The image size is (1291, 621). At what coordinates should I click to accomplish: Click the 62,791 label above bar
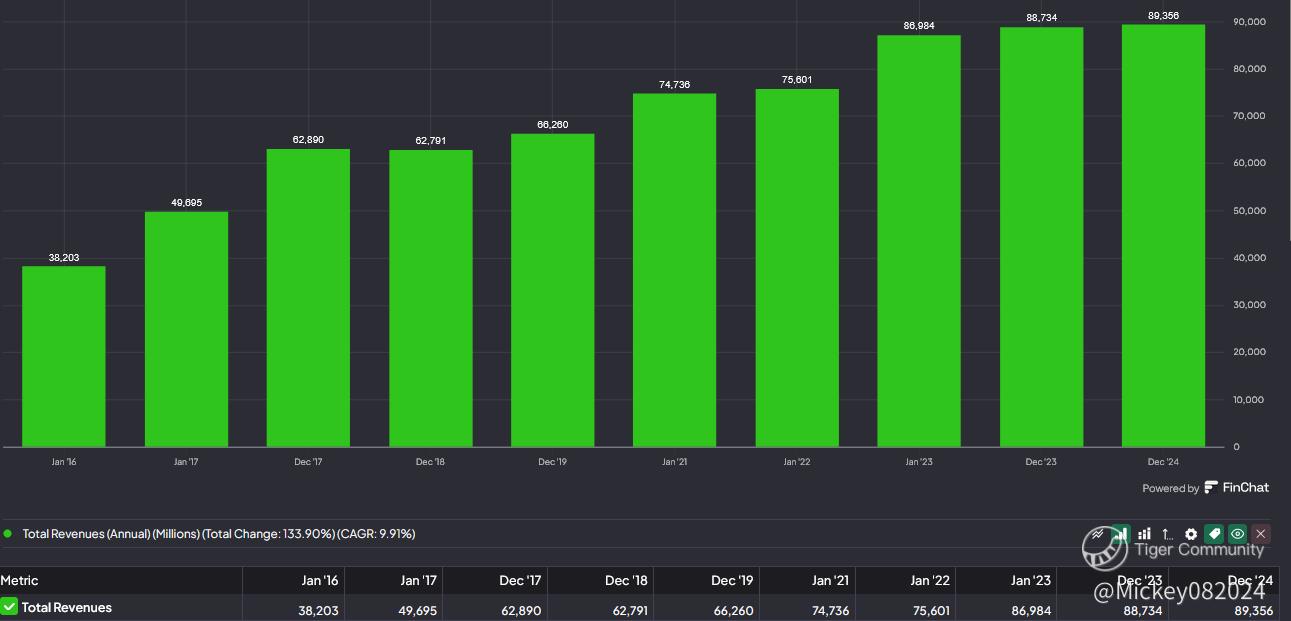click(431, 141)
